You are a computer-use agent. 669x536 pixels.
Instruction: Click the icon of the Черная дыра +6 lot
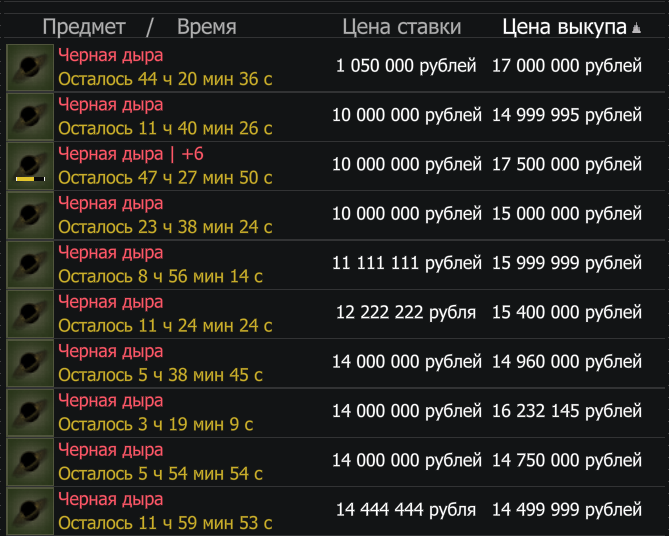[30, 165]
